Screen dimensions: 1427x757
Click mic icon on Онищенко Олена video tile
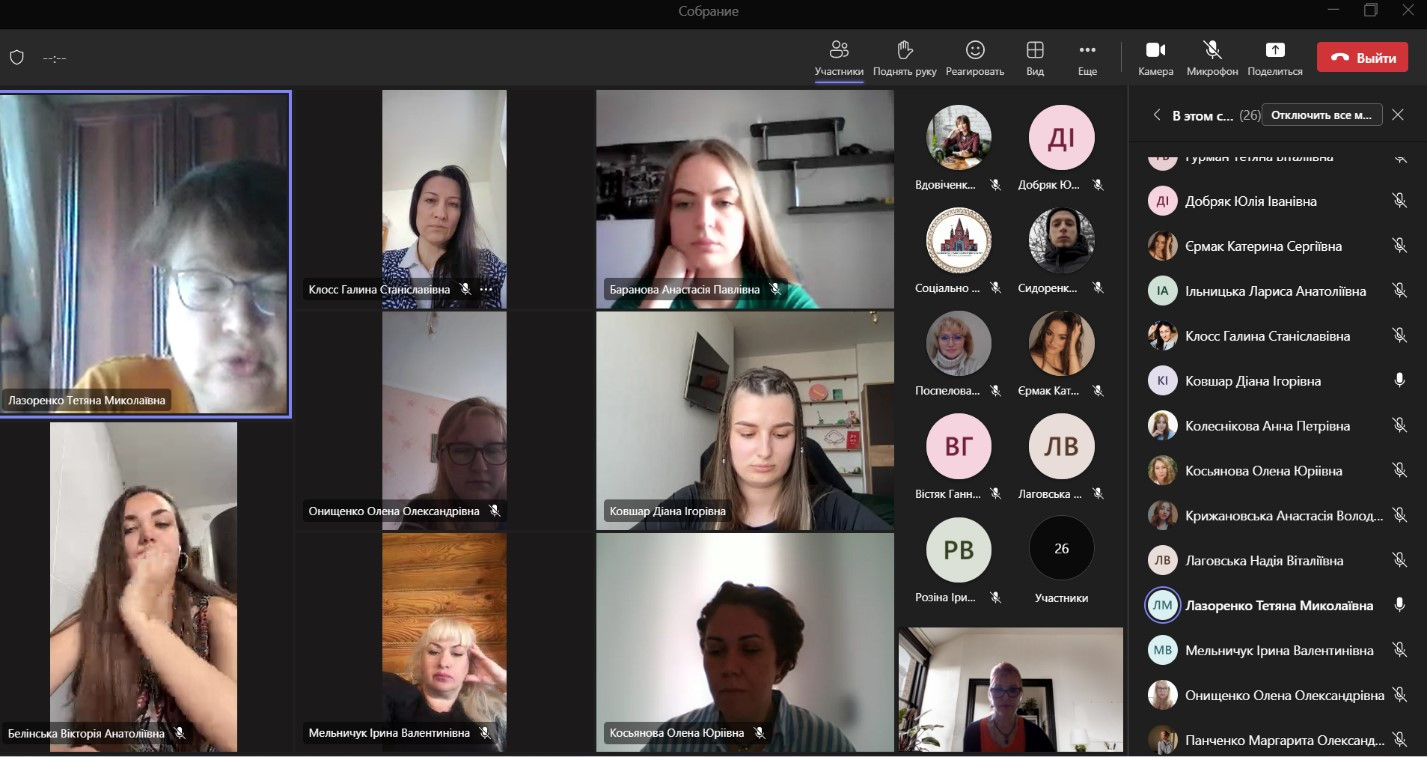point(494,511)
